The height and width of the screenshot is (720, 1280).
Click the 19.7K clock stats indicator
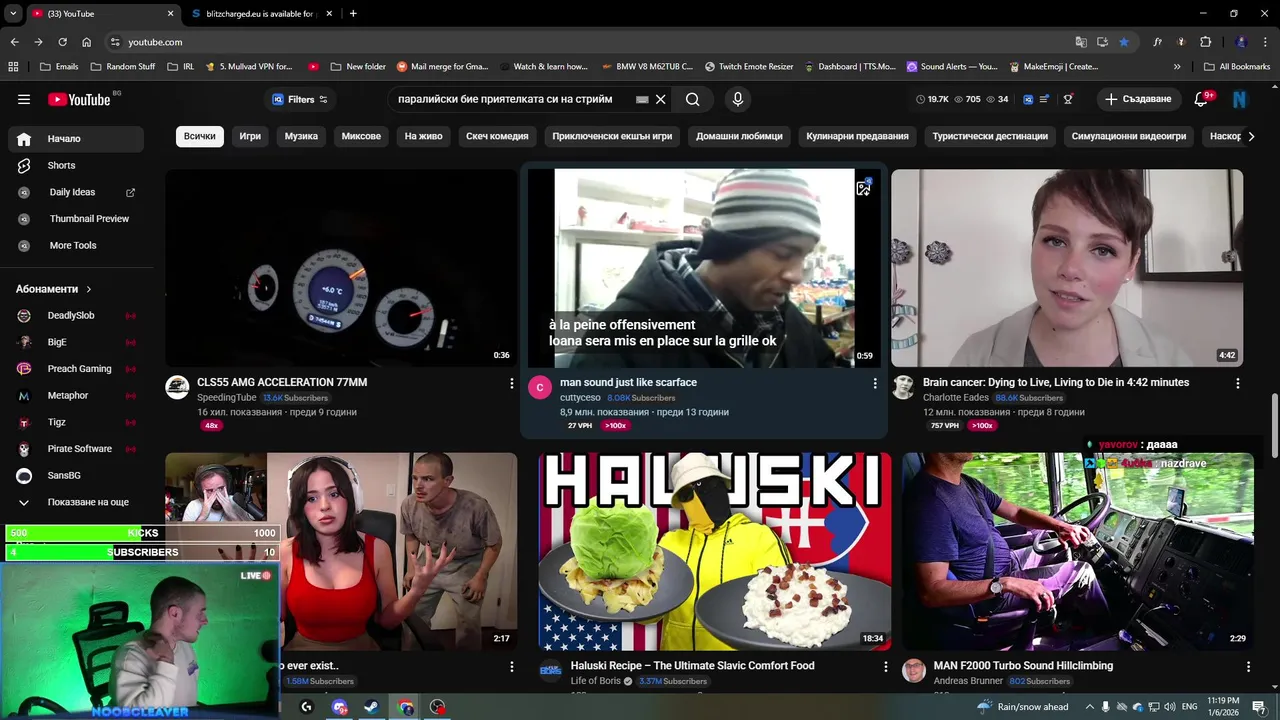coord(932,99)
